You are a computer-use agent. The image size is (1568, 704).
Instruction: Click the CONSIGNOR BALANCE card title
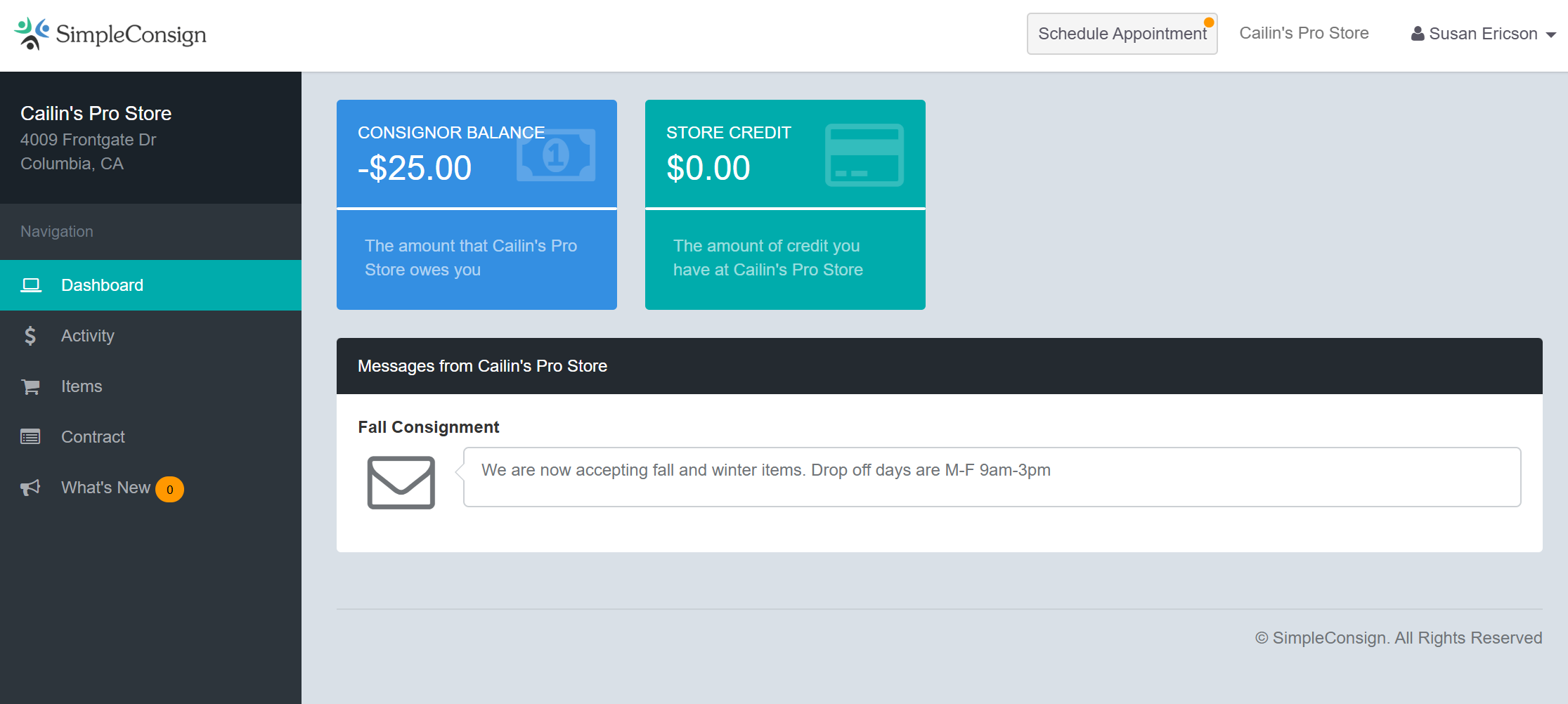coord(451,133)
